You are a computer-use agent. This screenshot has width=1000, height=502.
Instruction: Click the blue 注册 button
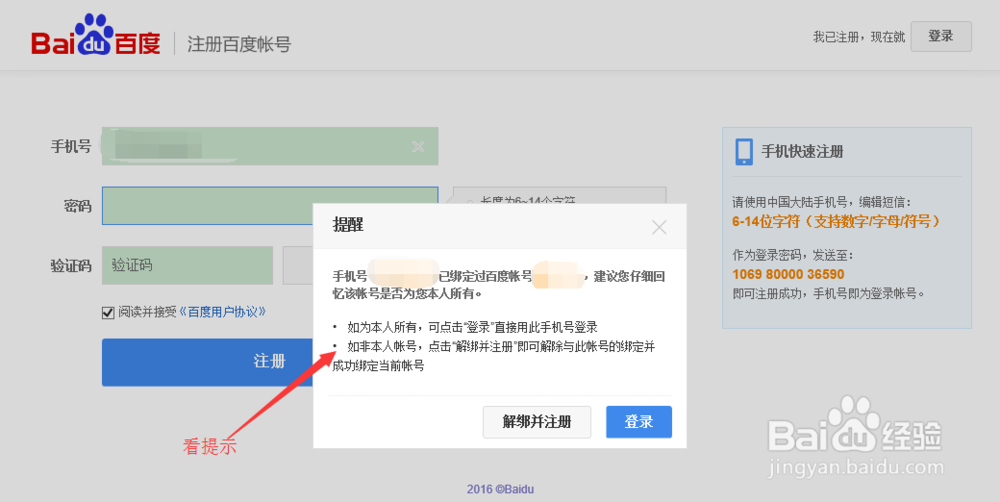(207, 362)
